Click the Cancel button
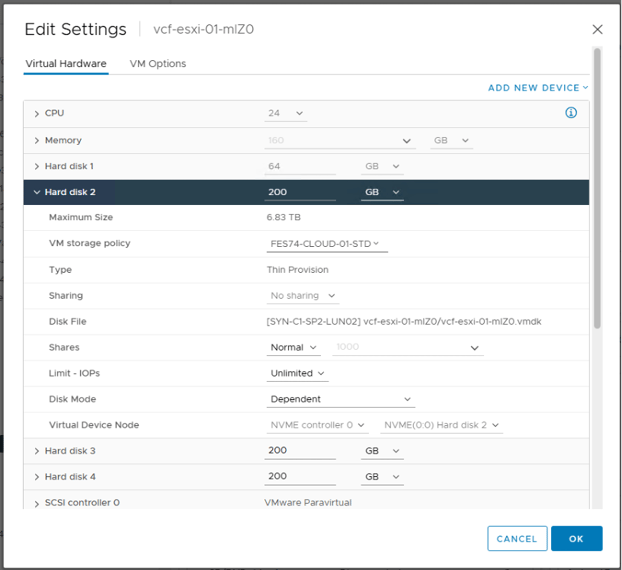 (517, 539)
